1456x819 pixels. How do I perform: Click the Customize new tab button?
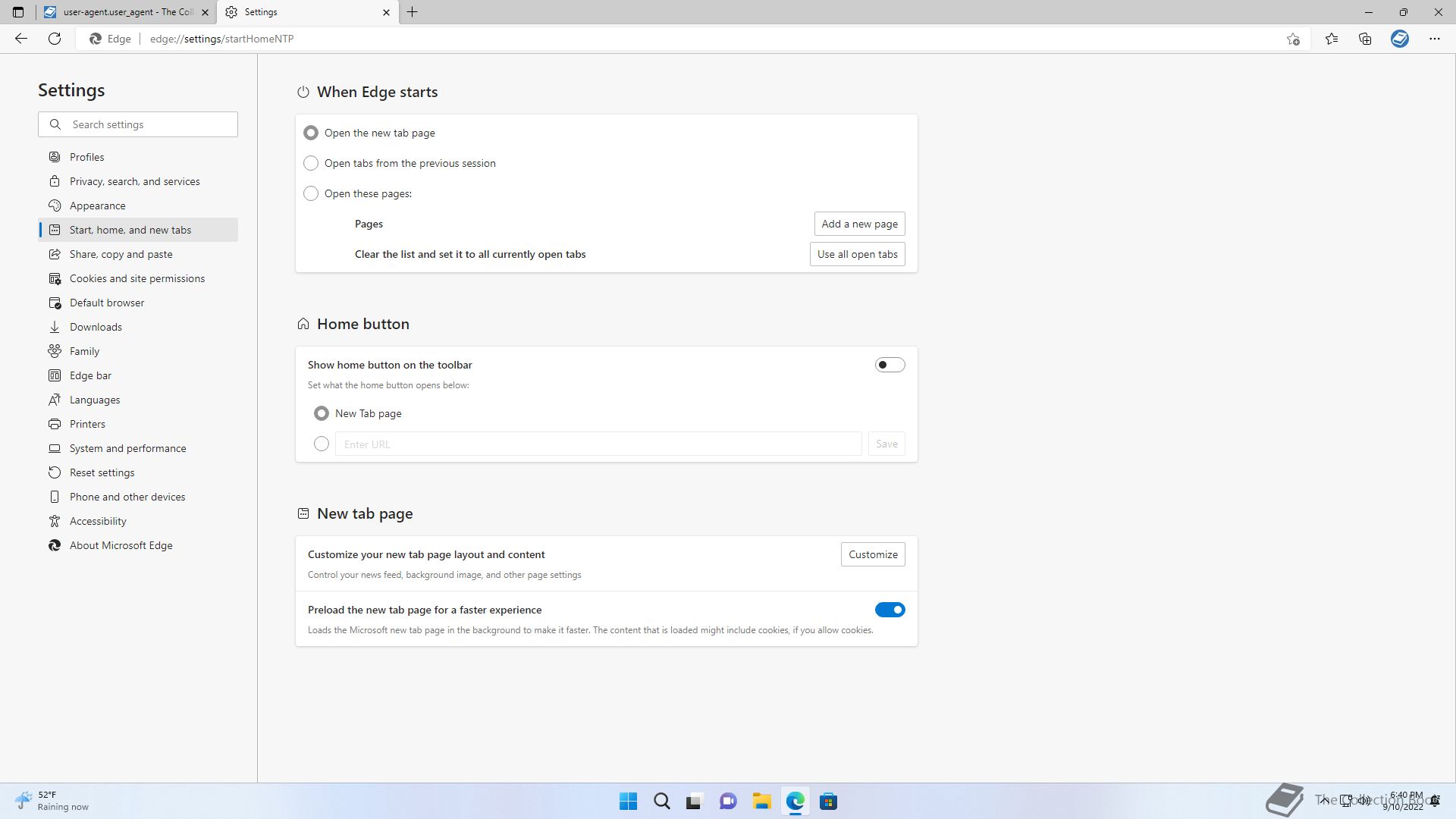[873, 554]
